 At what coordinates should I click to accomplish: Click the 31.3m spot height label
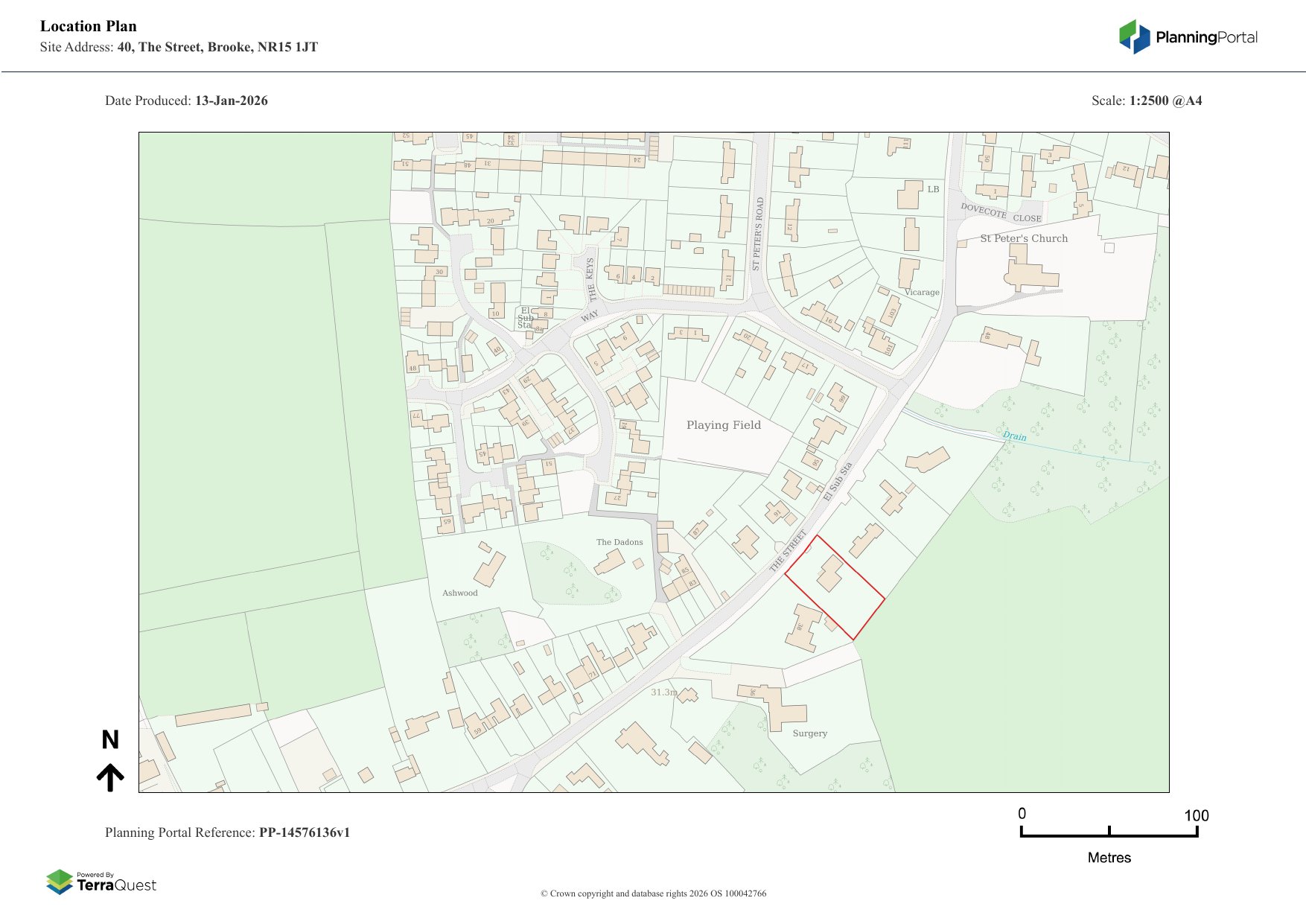point(663,692)
